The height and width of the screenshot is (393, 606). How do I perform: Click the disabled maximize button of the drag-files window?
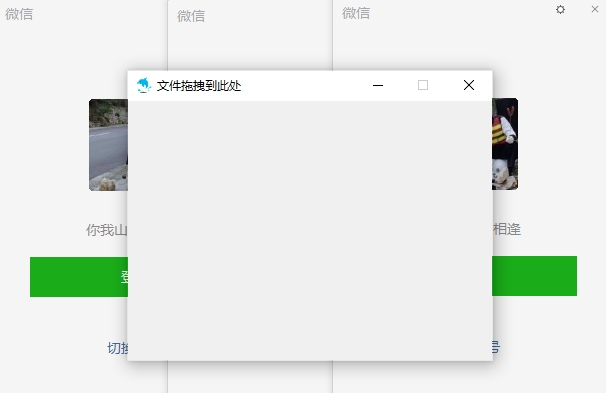tap(423, 85)
